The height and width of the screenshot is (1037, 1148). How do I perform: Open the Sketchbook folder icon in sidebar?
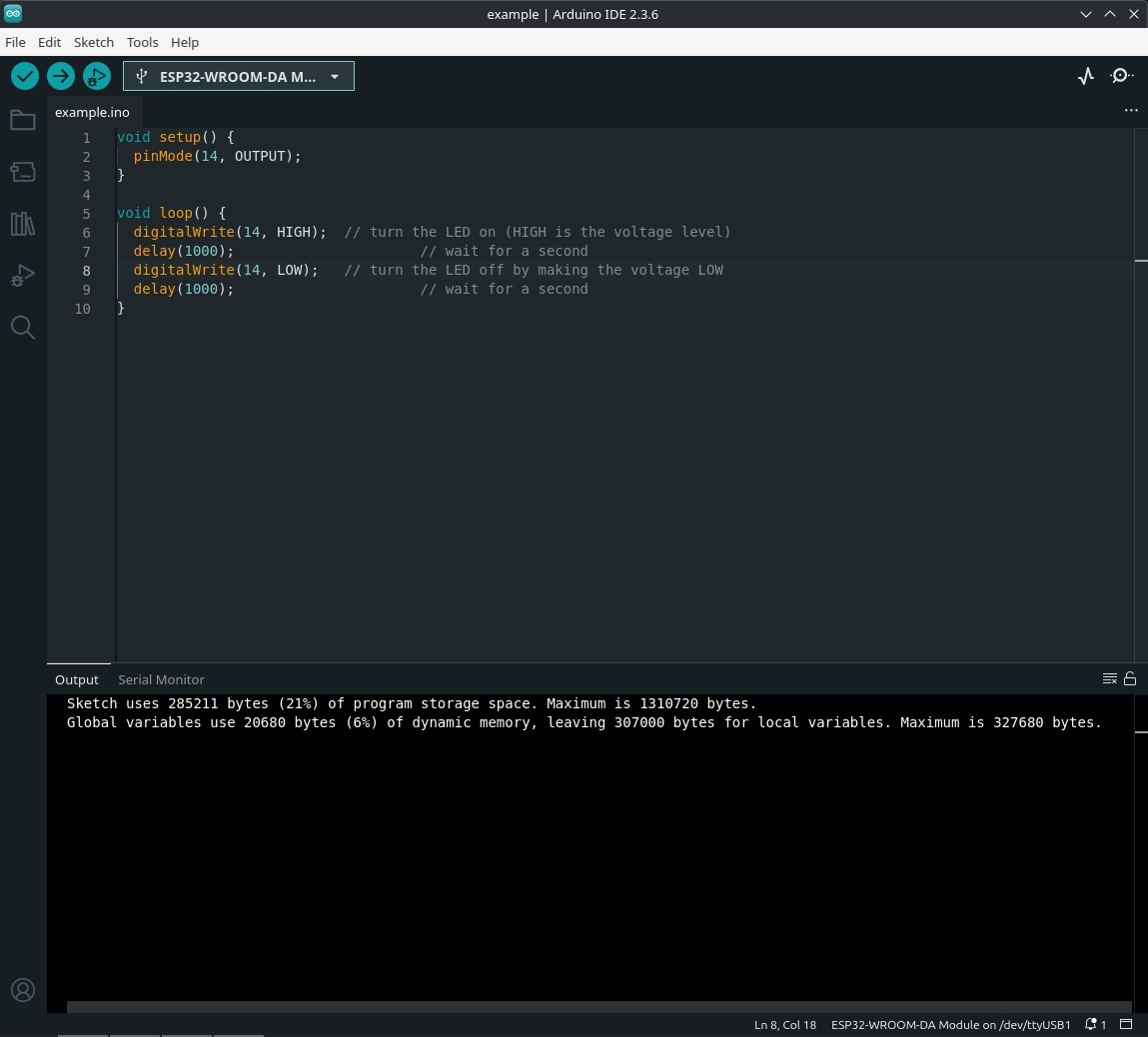coord(23,120)
